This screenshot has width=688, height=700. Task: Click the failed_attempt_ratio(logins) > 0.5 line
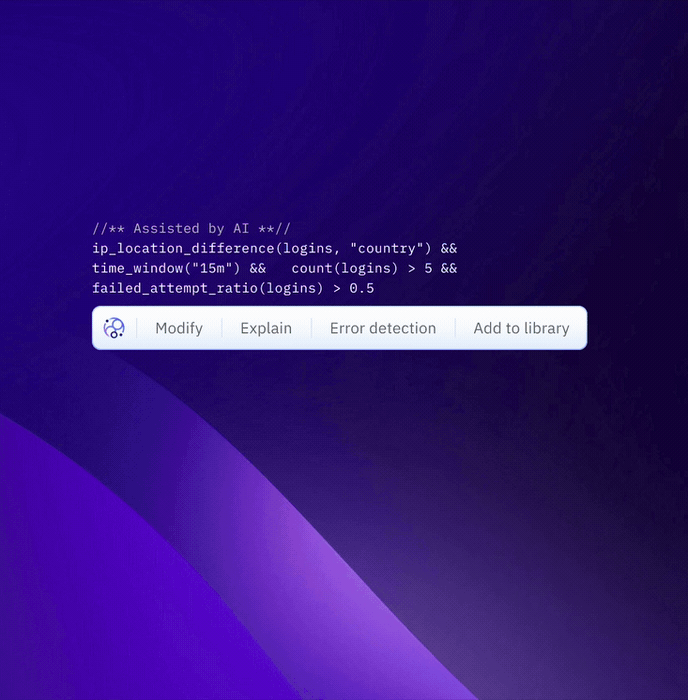pos(233,288)
